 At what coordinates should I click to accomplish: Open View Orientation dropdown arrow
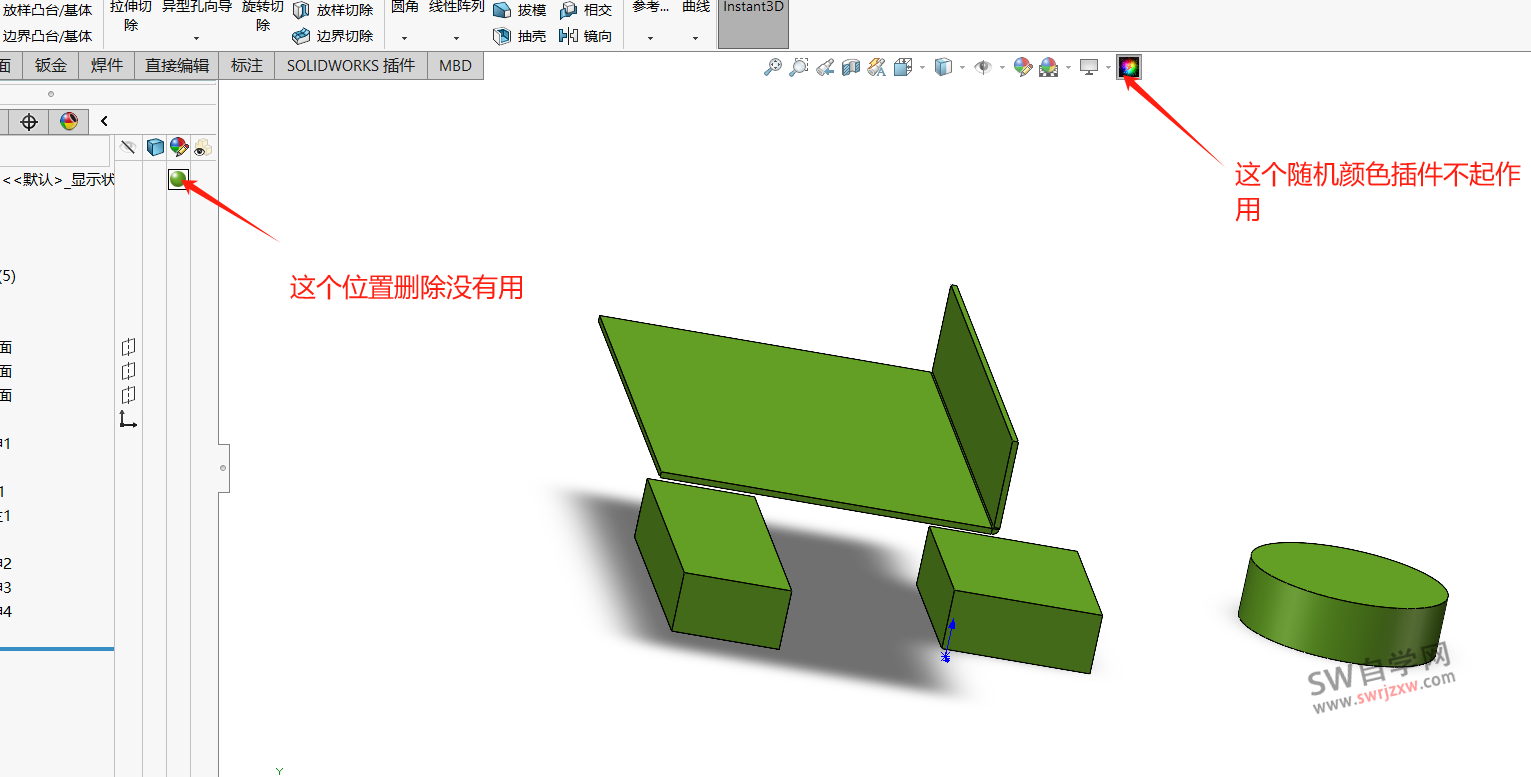[922, 68]
